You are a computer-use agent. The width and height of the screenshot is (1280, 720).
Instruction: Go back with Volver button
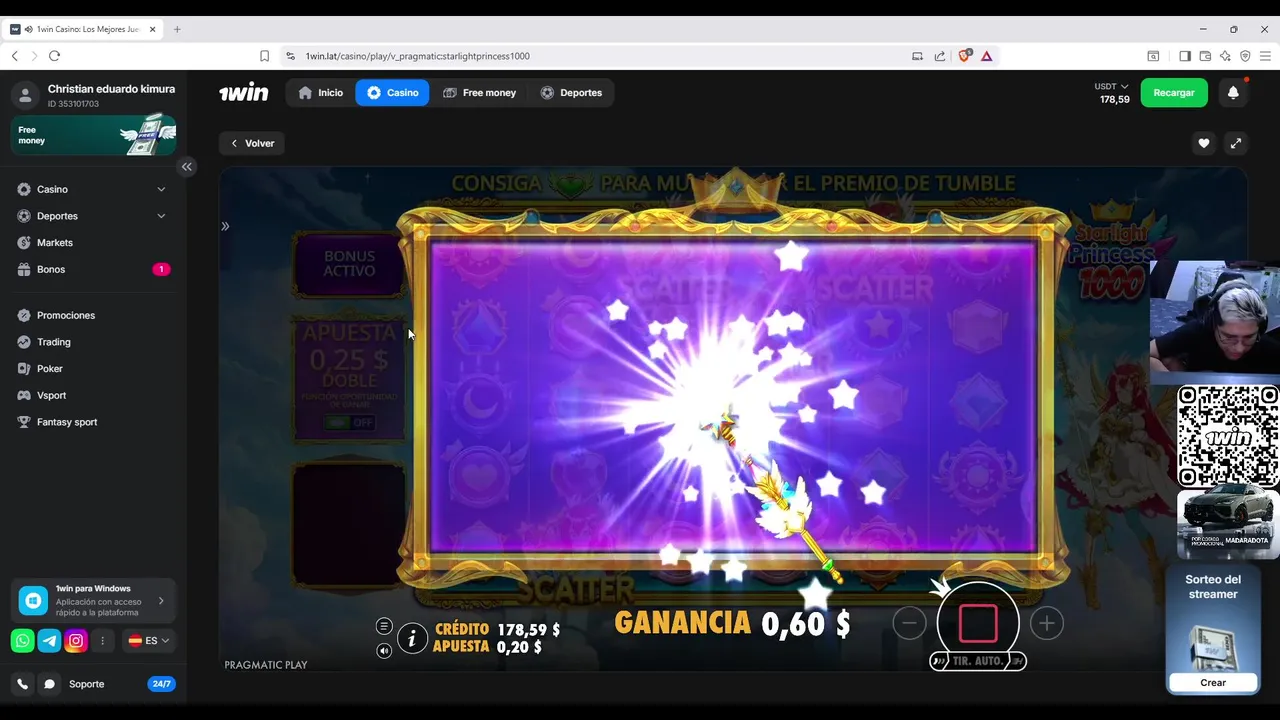[x=252, y=143]
